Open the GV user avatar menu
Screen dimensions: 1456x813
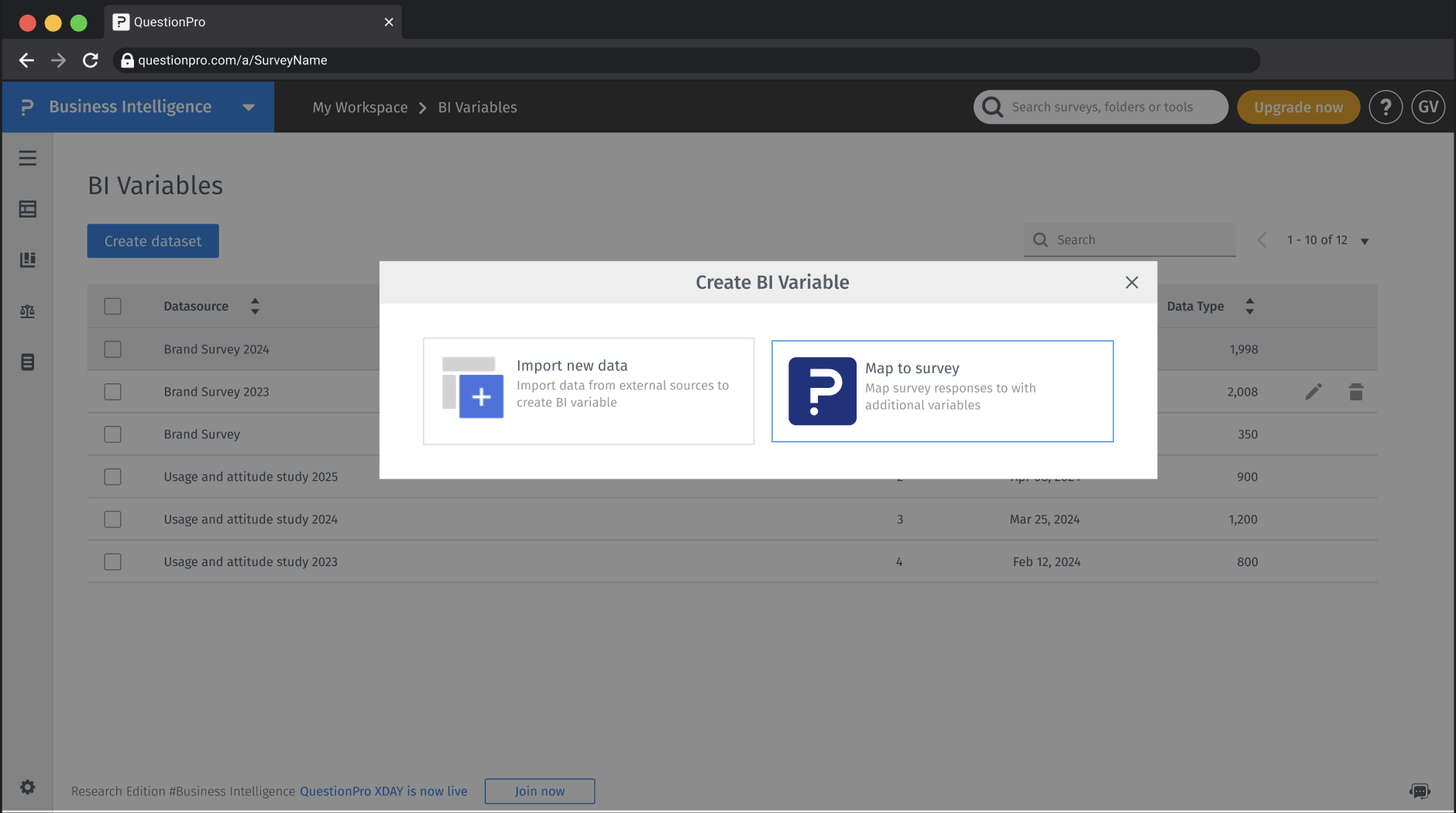(1428, 107)
